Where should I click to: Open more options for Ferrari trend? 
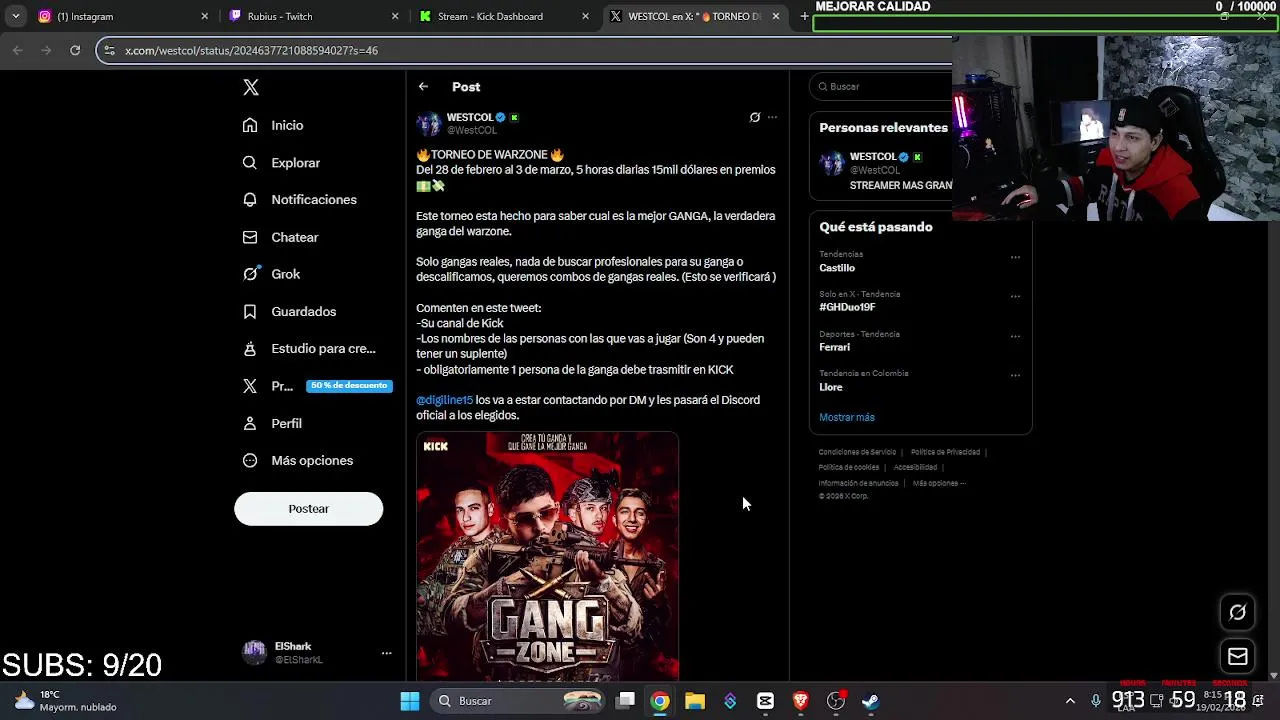point(1015,336)
